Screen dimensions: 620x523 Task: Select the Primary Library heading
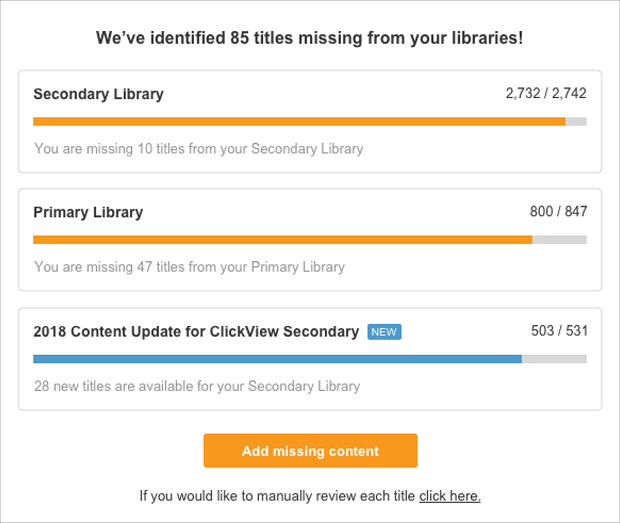tap(88, 212)
